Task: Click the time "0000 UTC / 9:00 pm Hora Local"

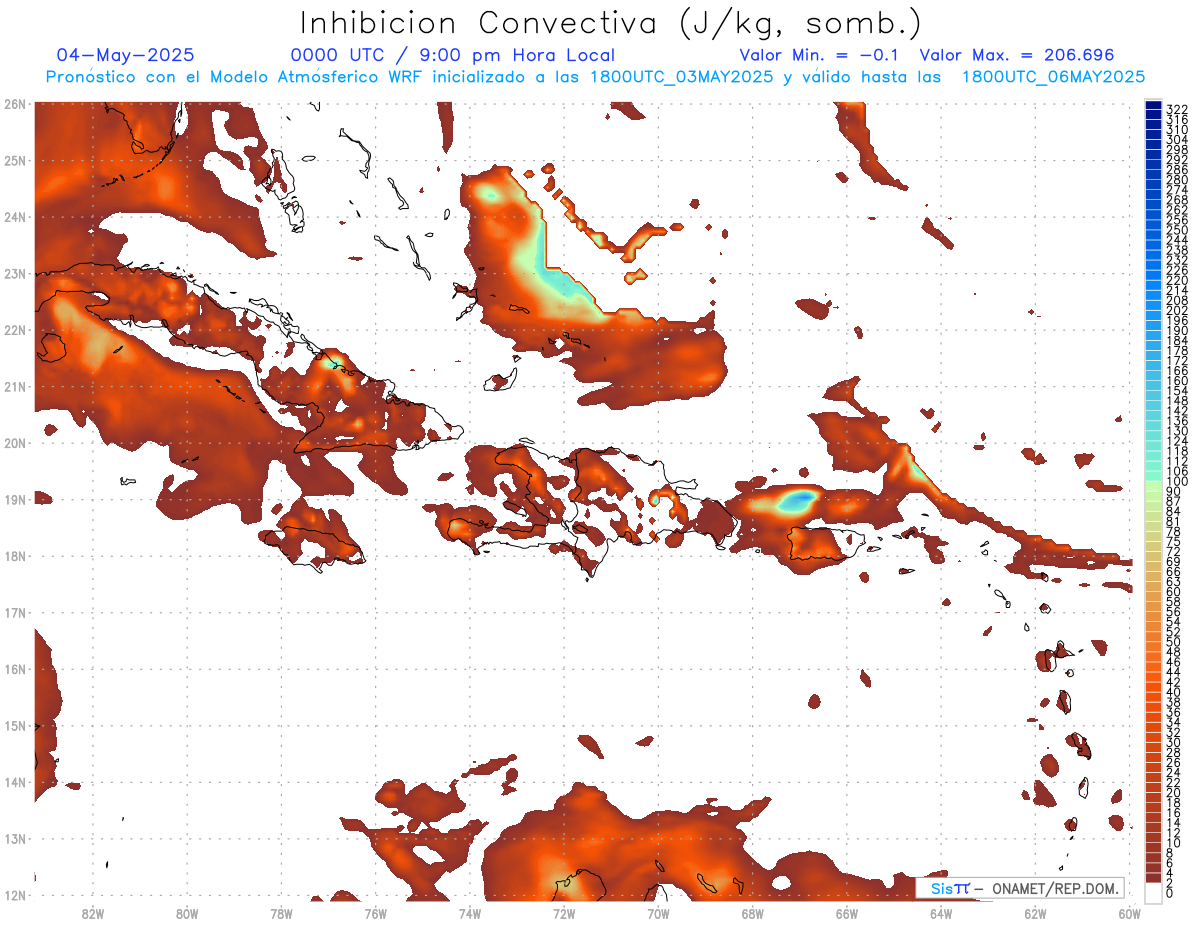Action: (453, 55)
